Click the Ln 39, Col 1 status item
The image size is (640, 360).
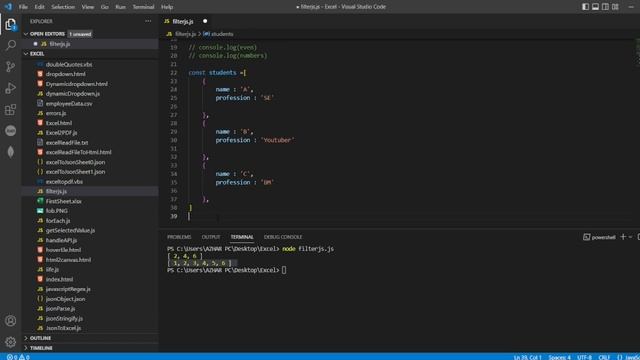[x=528, y=357]
